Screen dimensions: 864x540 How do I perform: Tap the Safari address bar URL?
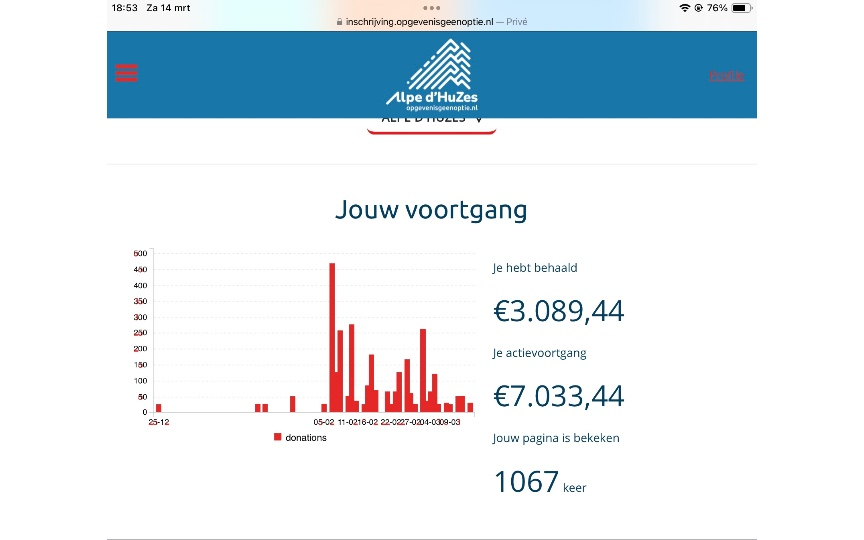click(x=420, y=21)
